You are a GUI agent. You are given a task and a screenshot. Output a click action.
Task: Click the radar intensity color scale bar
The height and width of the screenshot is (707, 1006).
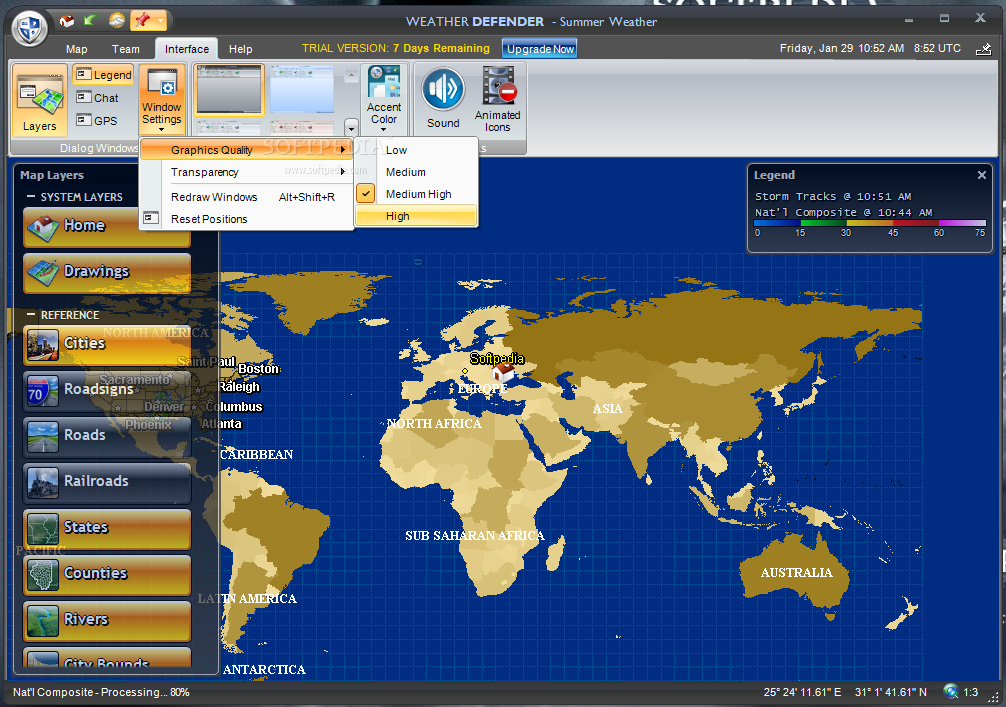[870, 223]
